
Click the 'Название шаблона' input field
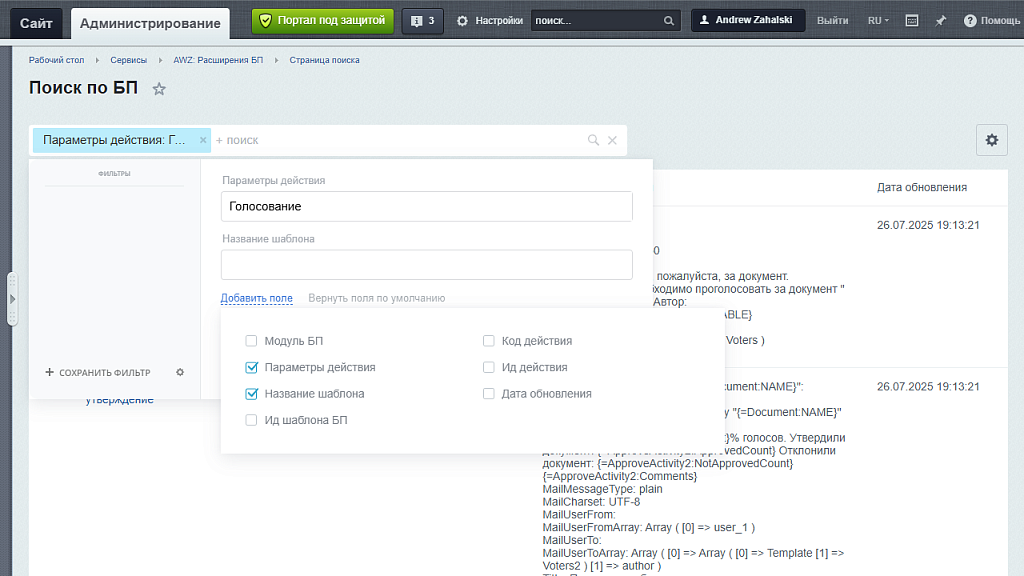(427, 265)
